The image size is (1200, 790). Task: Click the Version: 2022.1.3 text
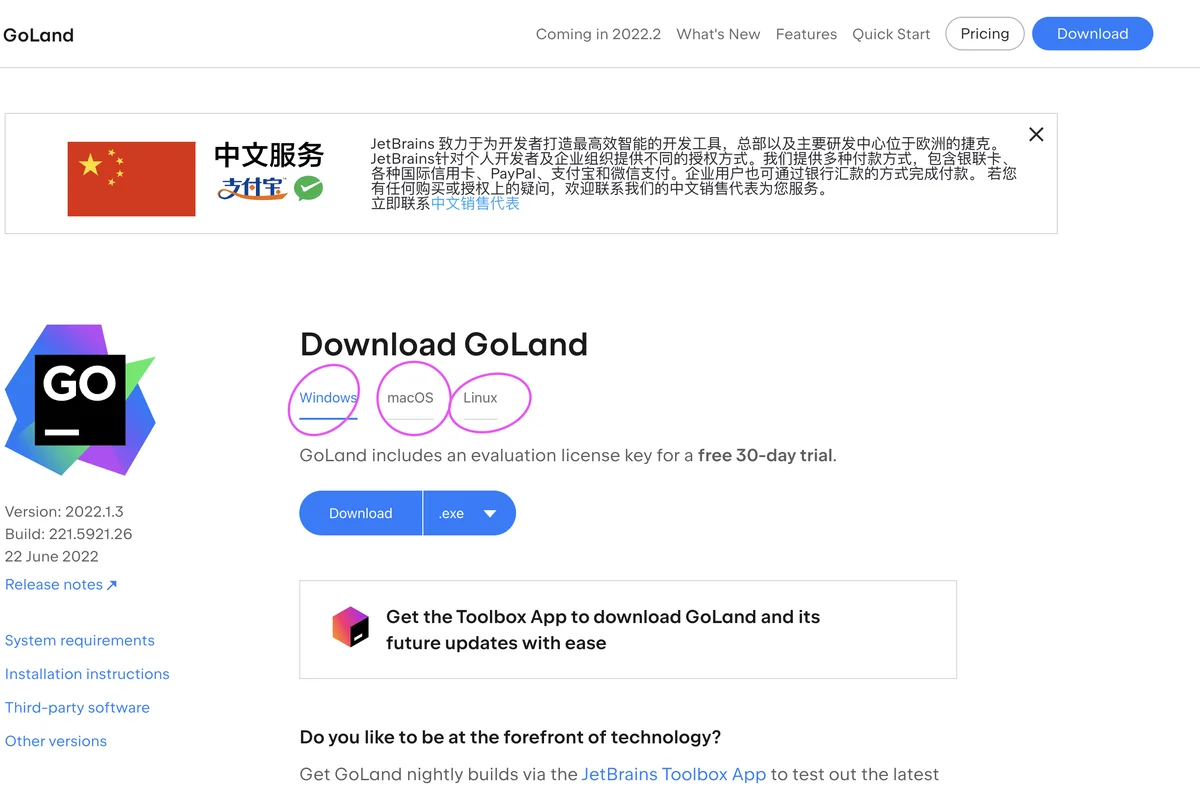tap(64, 511)
